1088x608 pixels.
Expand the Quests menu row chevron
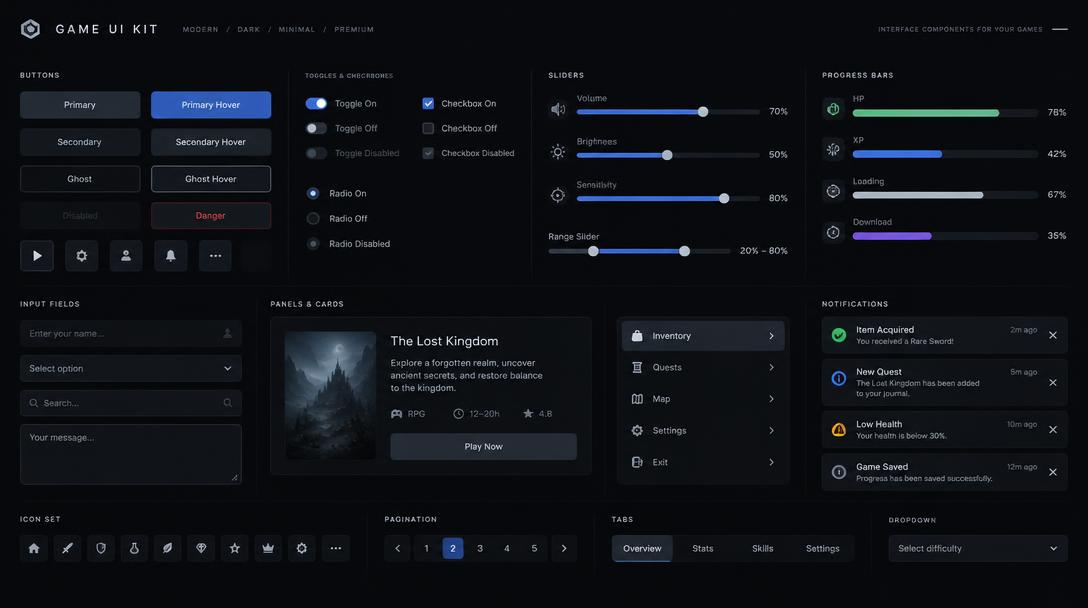tap(771, 367)
